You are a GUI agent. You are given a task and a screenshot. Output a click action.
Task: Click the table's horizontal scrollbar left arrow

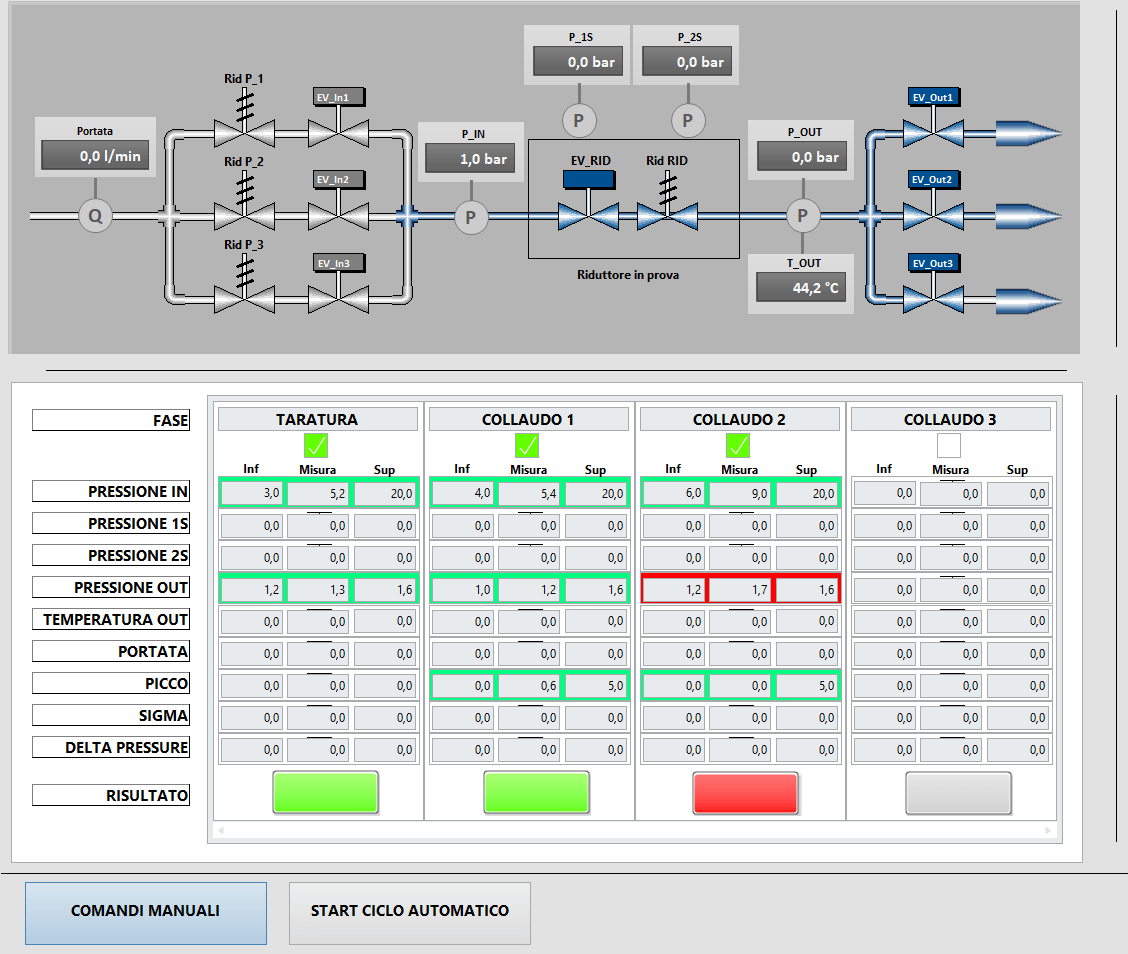(221, 830)
